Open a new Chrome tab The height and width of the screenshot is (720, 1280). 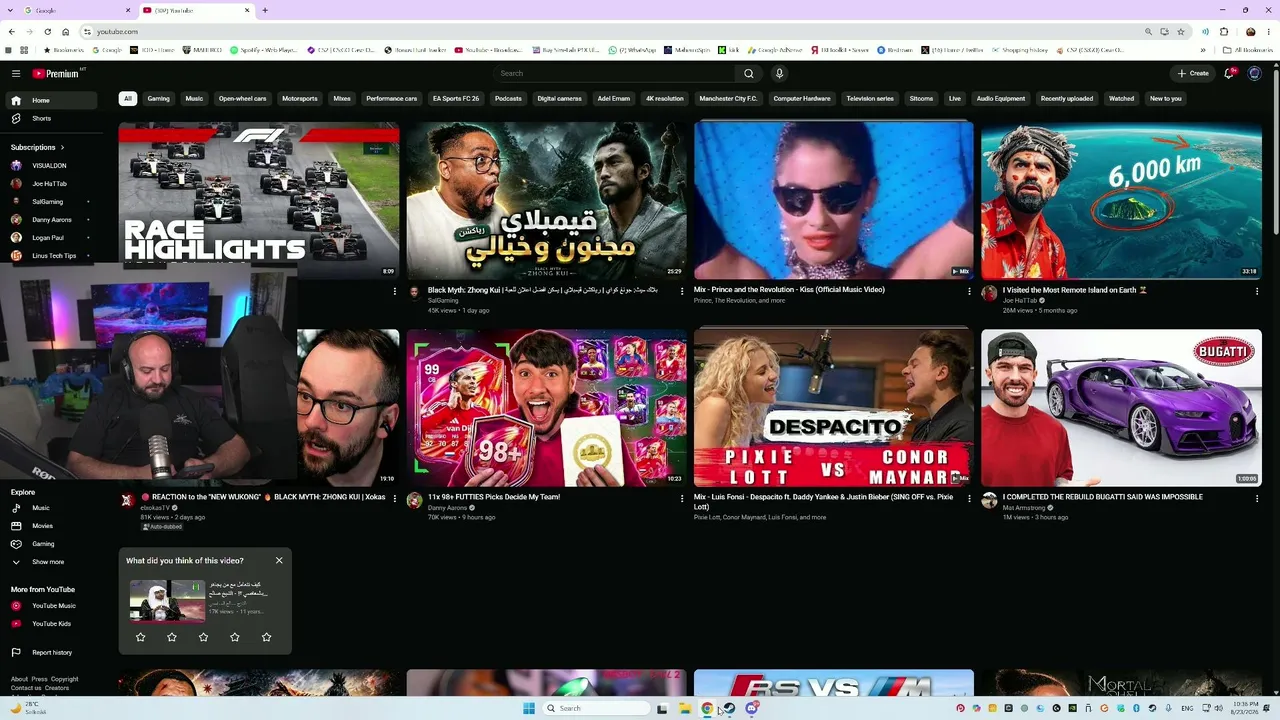(x=265, y=10)
